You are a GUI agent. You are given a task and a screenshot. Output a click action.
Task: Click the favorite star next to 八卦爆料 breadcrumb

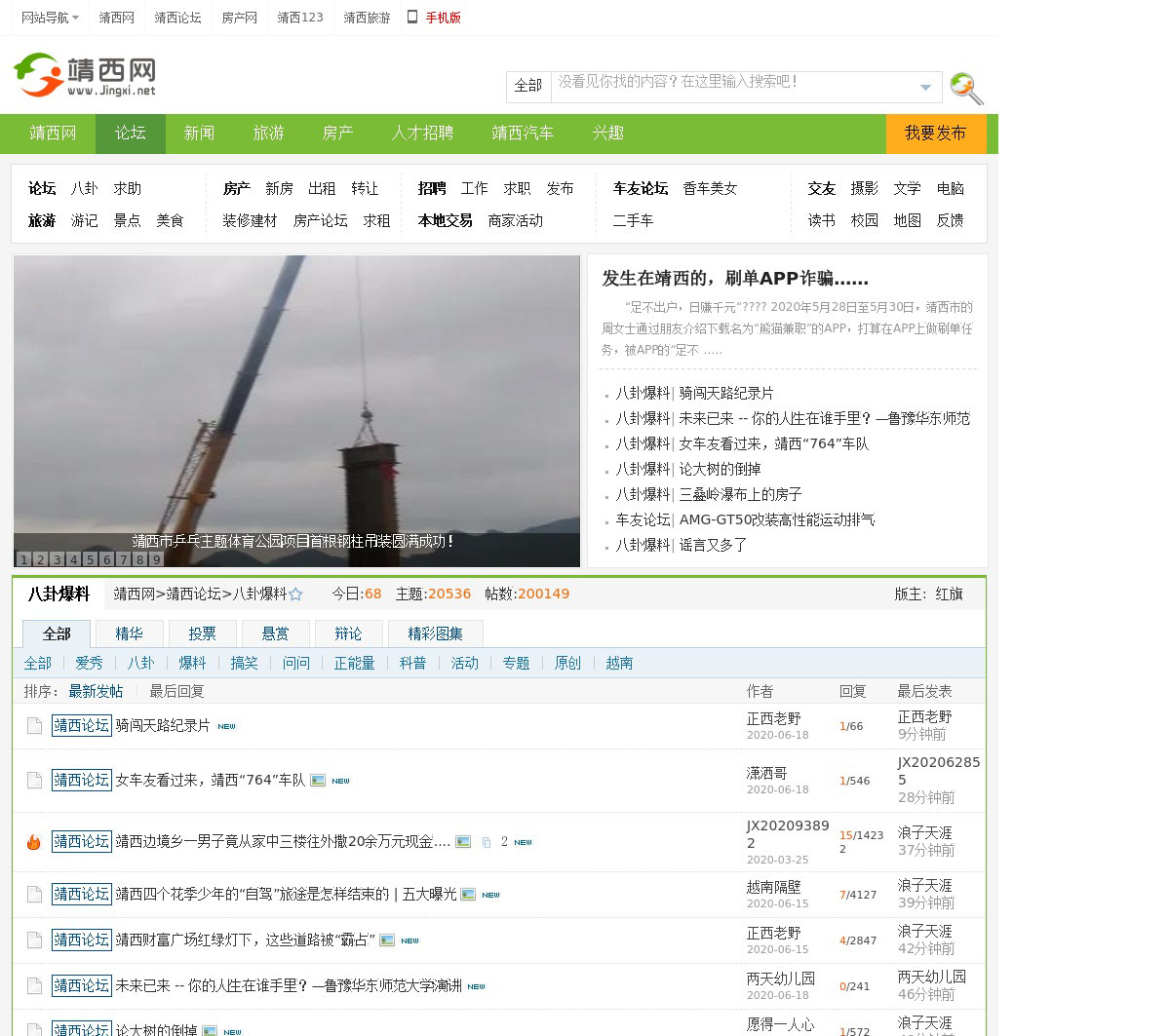point(296,595)
